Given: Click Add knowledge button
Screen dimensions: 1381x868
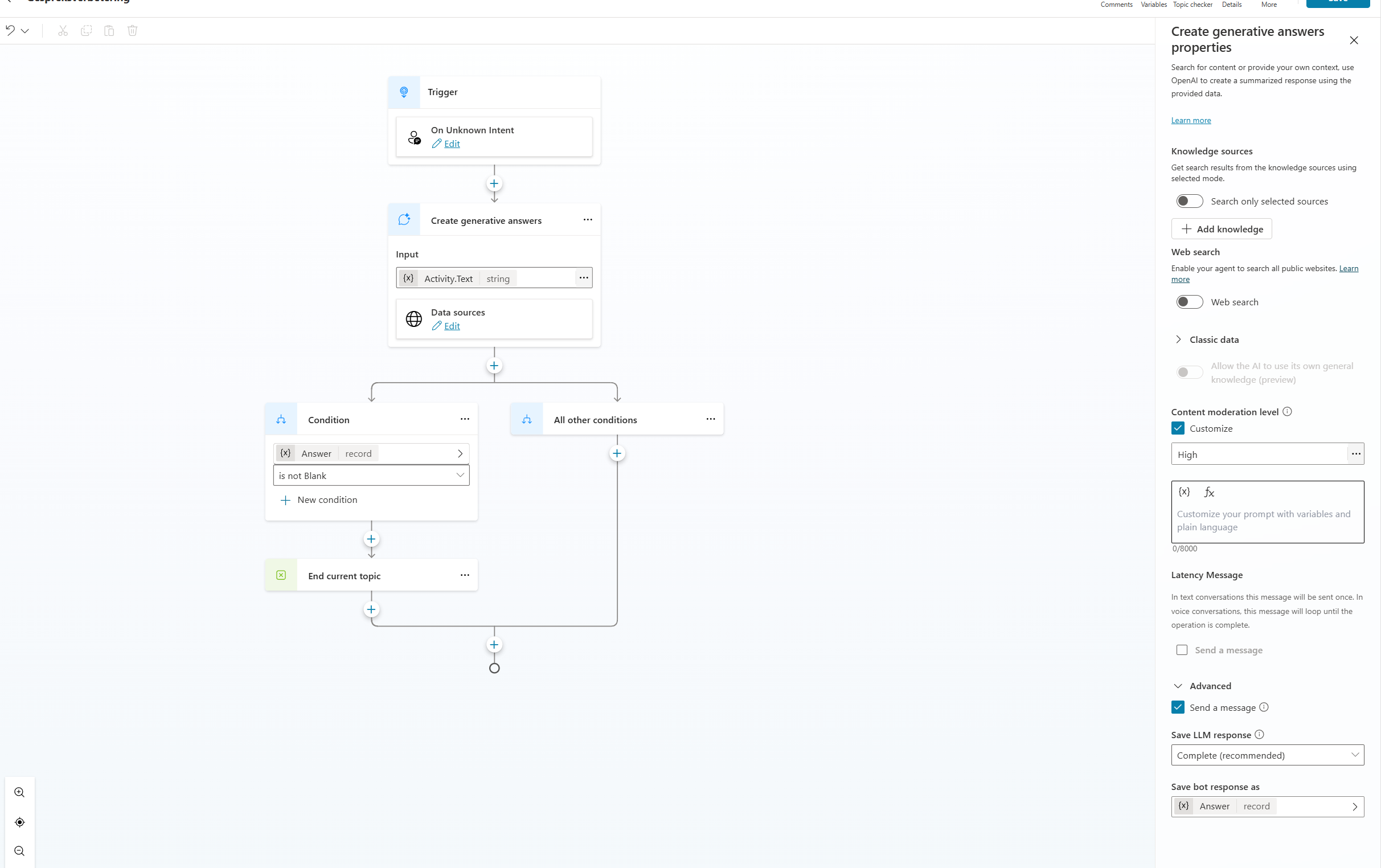Looking at the screenshot, I should click(x=1222, y=229).
